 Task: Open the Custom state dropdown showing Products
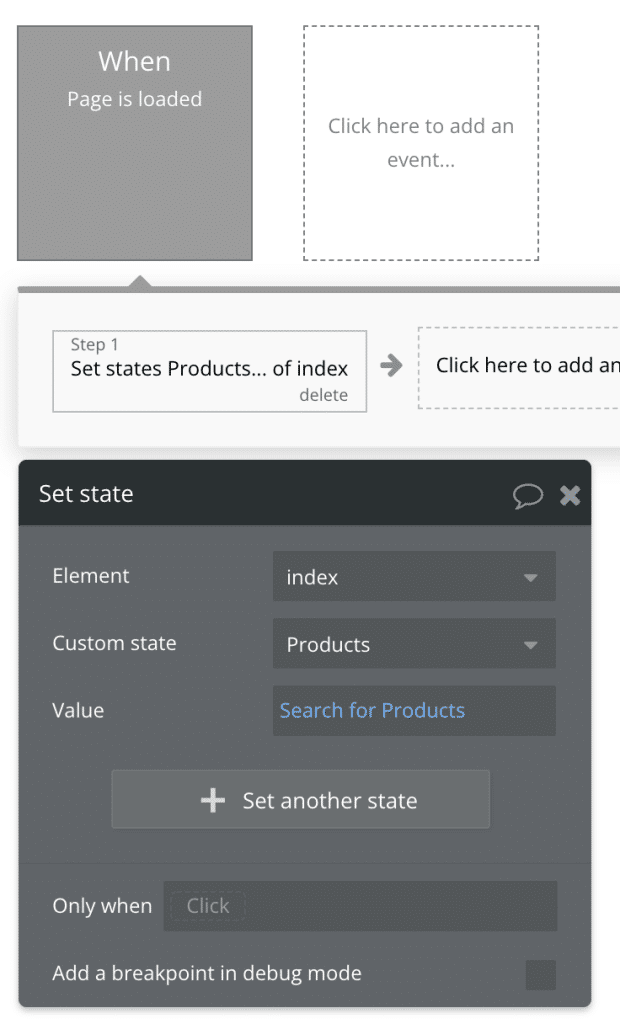pyautogui.click(x=414, y=644)
